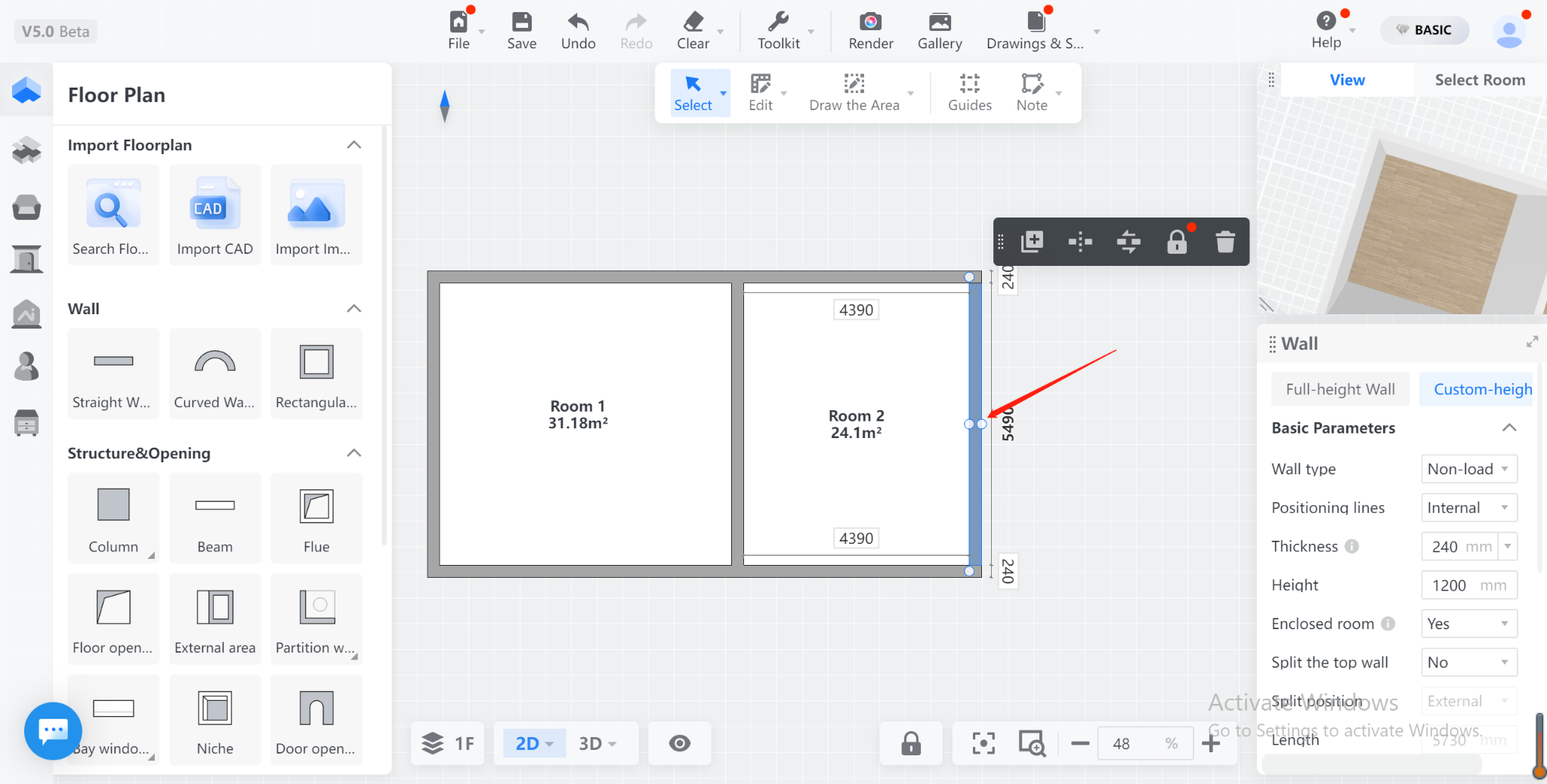Collapse the Import Floorplan section
1547x784 pixels.
click(x=354, y=145)
